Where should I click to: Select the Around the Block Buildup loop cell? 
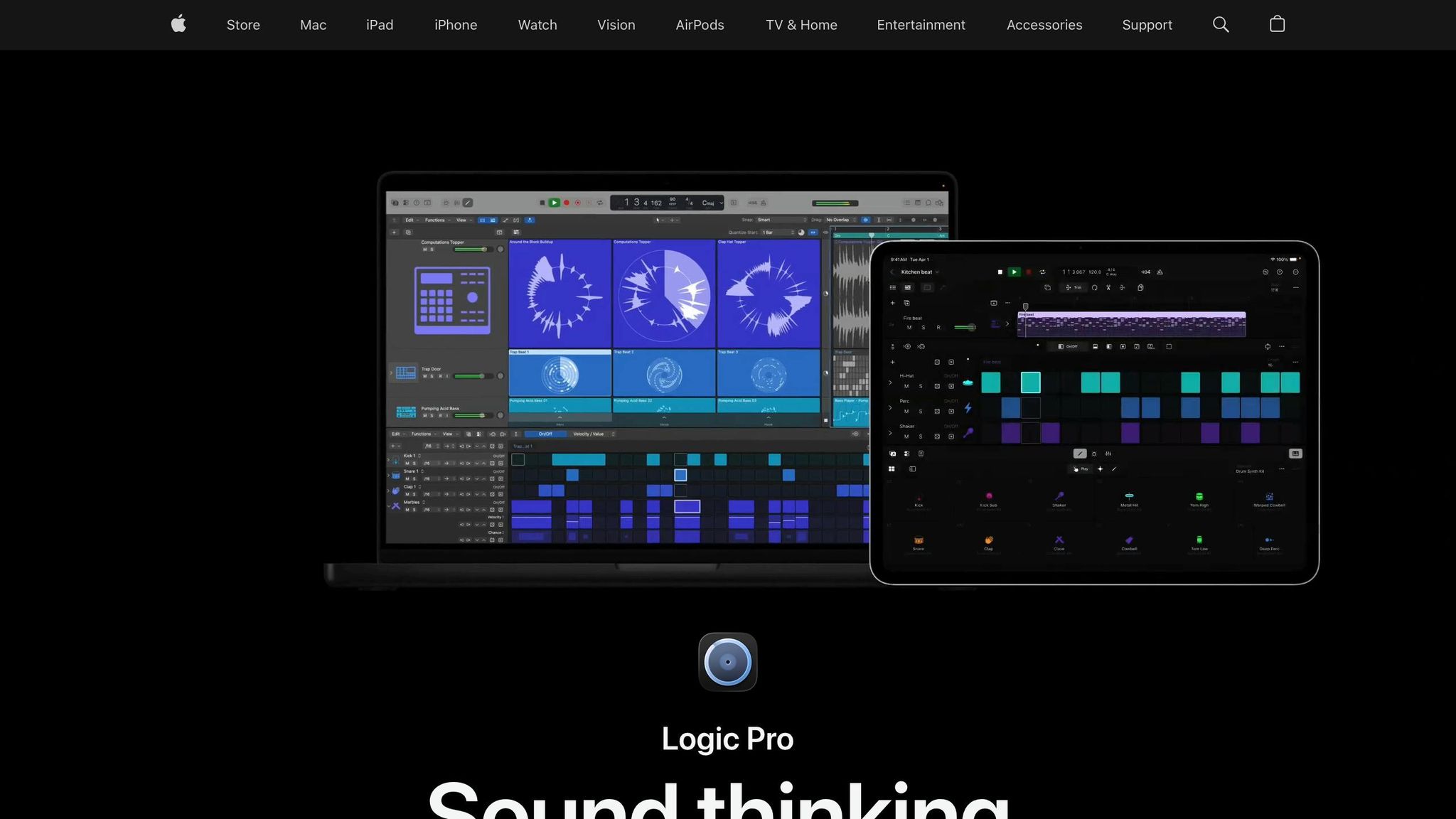560,293
